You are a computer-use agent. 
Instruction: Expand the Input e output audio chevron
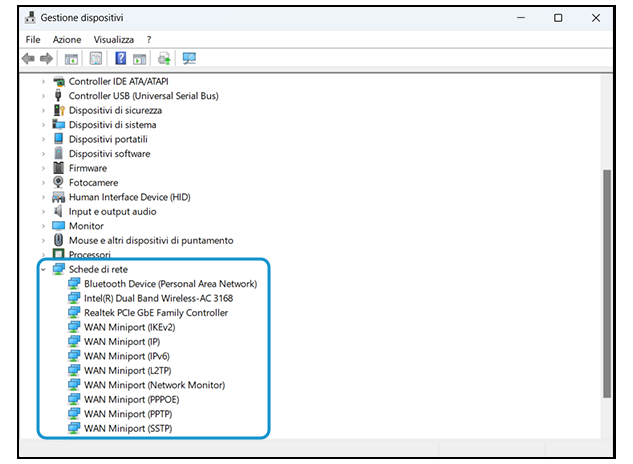coord(44,212)
